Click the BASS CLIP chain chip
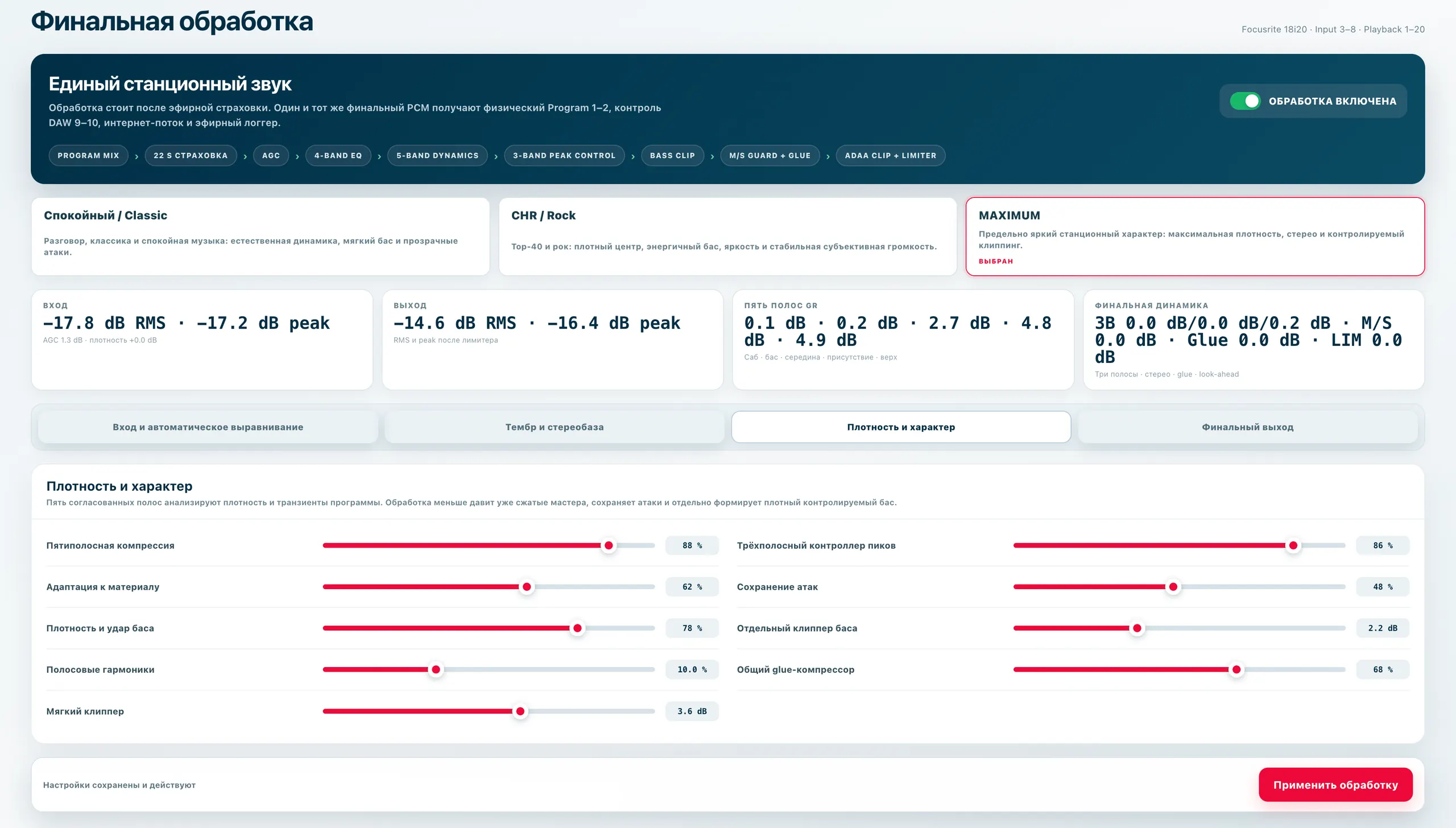 672,155
